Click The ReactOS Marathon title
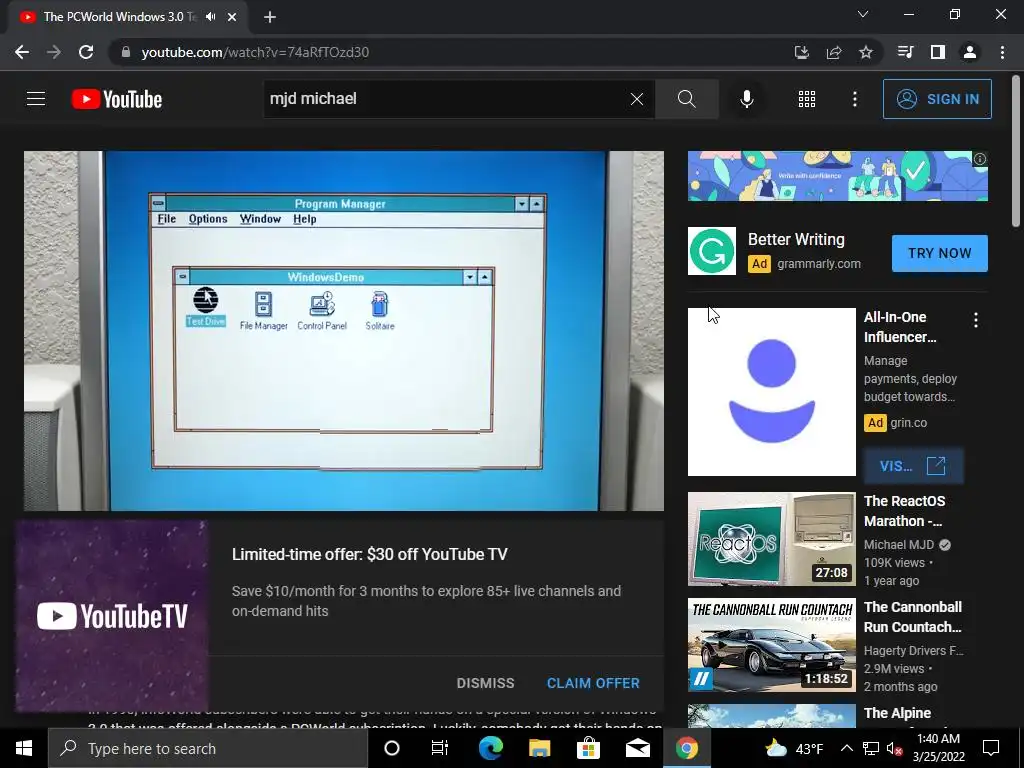The height and width of the screenshot is (768, 1024). click(904, 511)
